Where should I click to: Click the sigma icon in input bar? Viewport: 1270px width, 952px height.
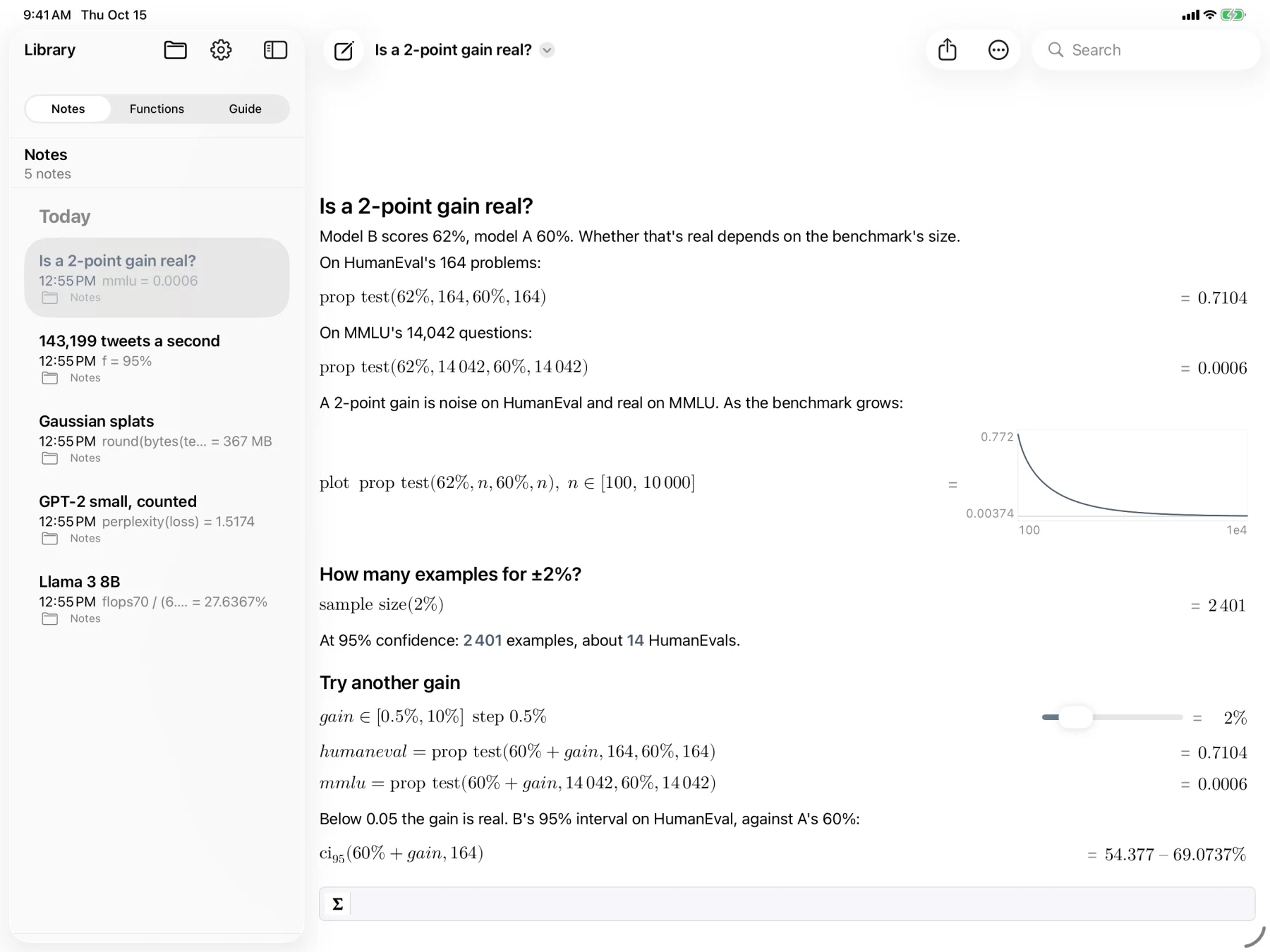tap(337, 904)
